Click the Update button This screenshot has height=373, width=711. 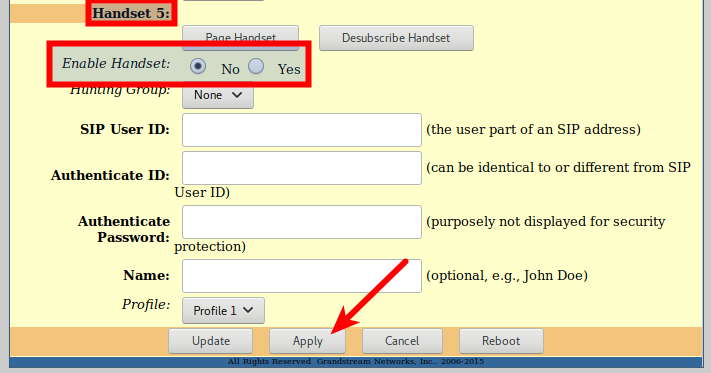pyautogui.click(x=210, y=341)
